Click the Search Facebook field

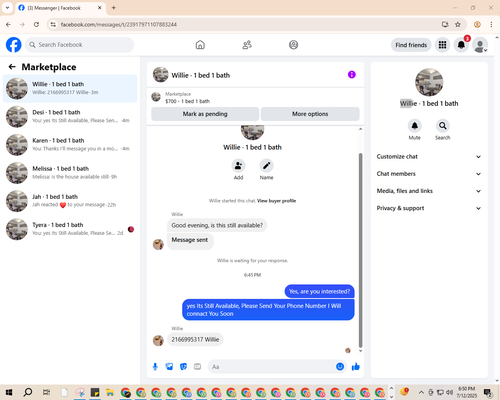coord(79,45)
